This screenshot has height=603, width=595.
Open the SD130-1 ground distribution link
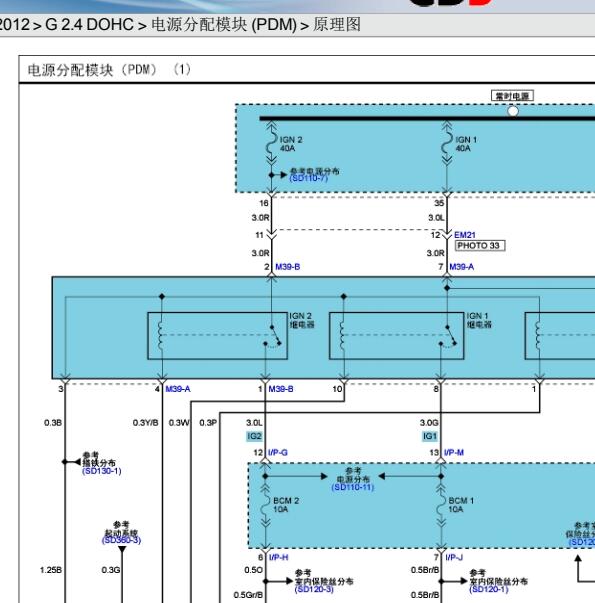(x=102, y=471)
